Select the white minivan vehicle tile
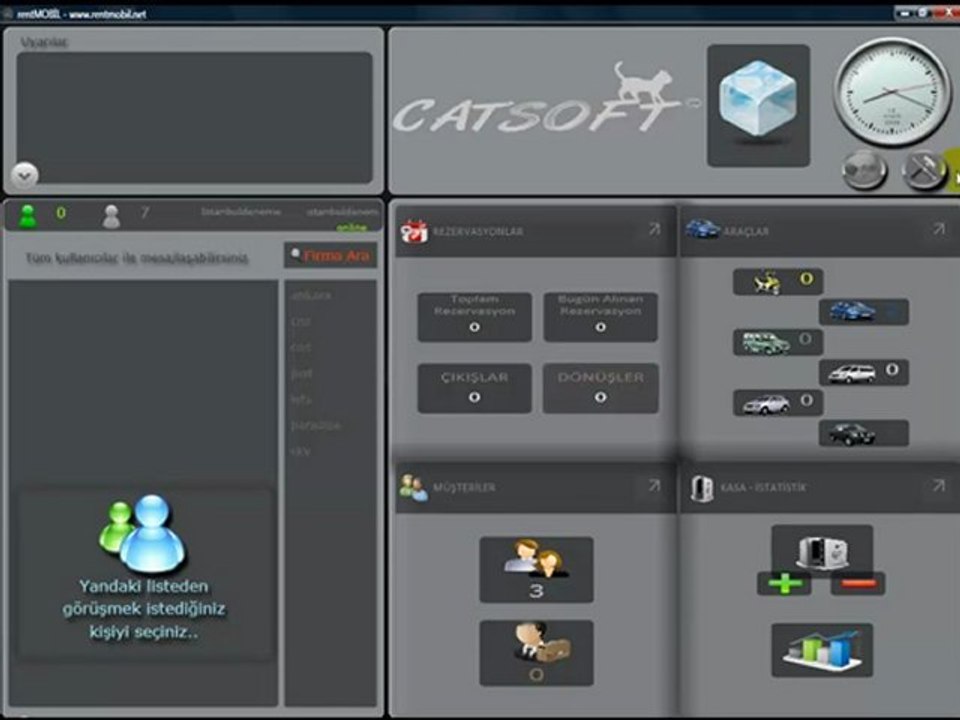 [x=864, y=372]
